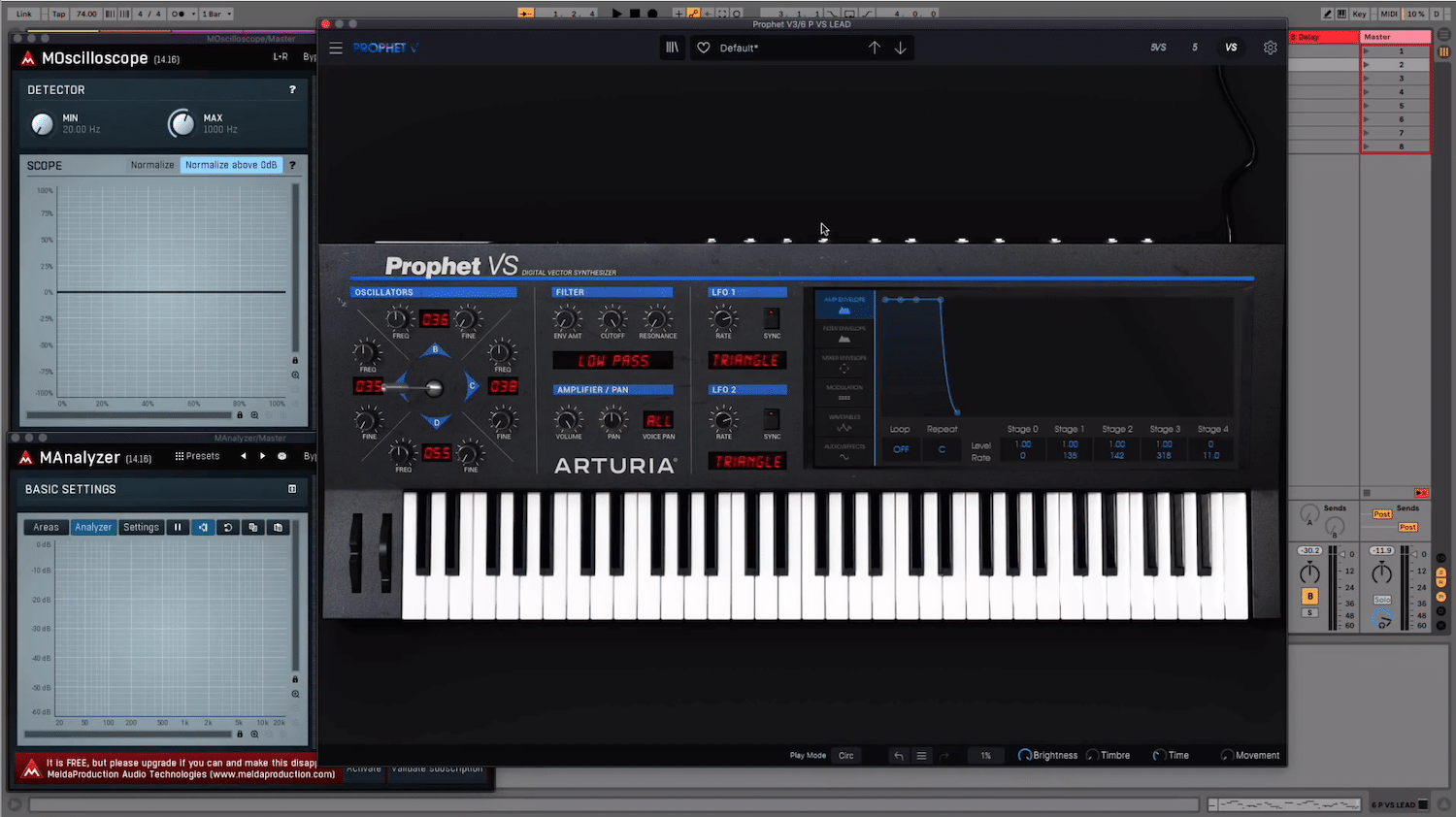
Task: Toggle envelope Loop OFF field
Action: [x=901, y=449]
